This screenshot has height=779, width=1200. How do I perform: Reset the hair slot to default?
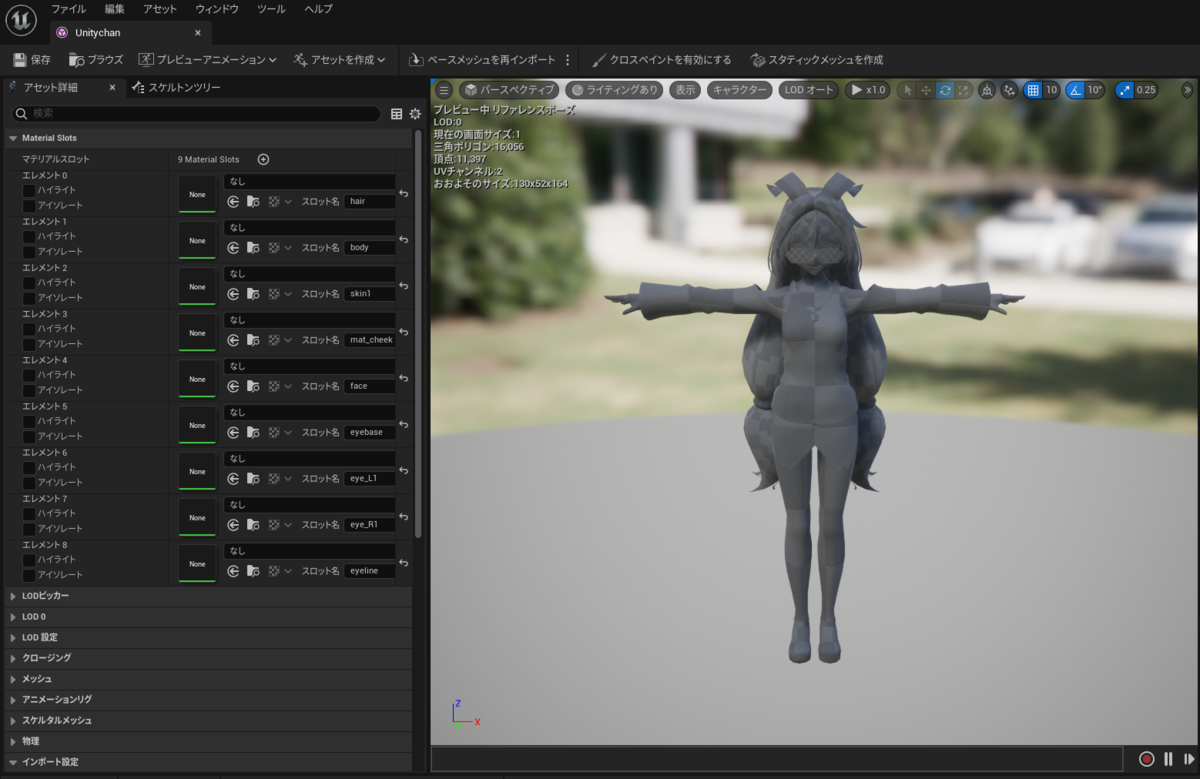pos(404,193)
